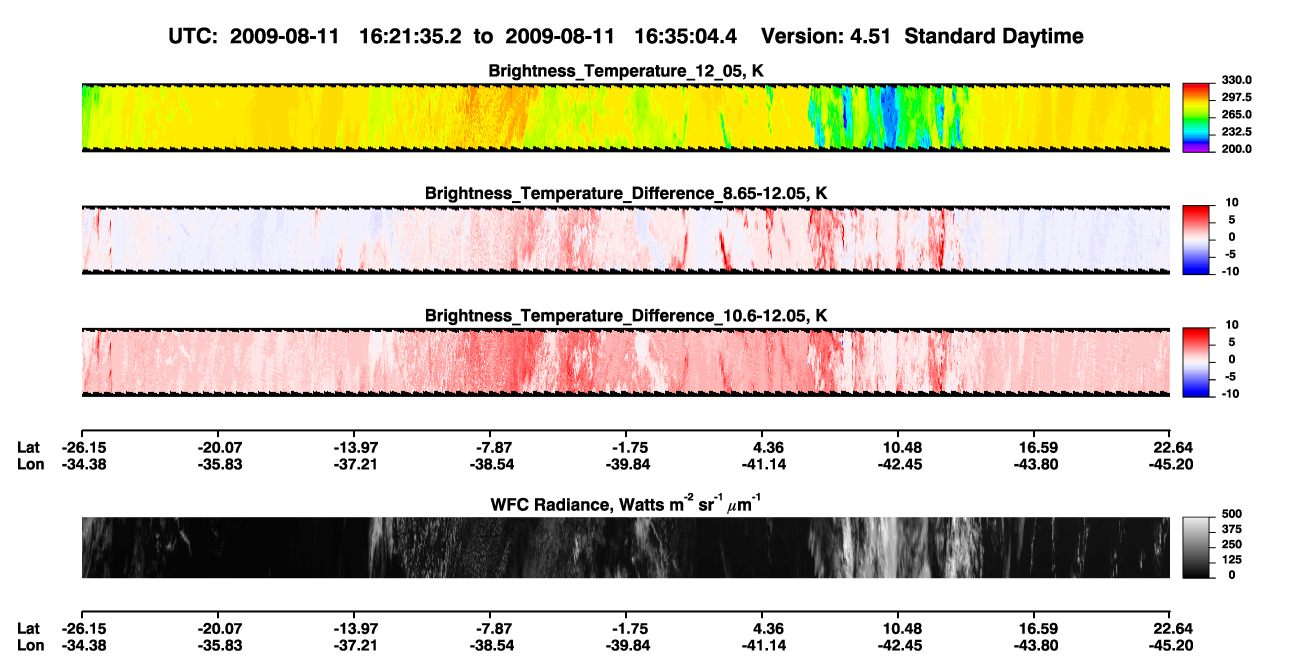Image resolution: width=1300 pixels, height=667 pixels.
Task: Click longitude "-45.20" on the upper axis
Action: coord(1169,464)
